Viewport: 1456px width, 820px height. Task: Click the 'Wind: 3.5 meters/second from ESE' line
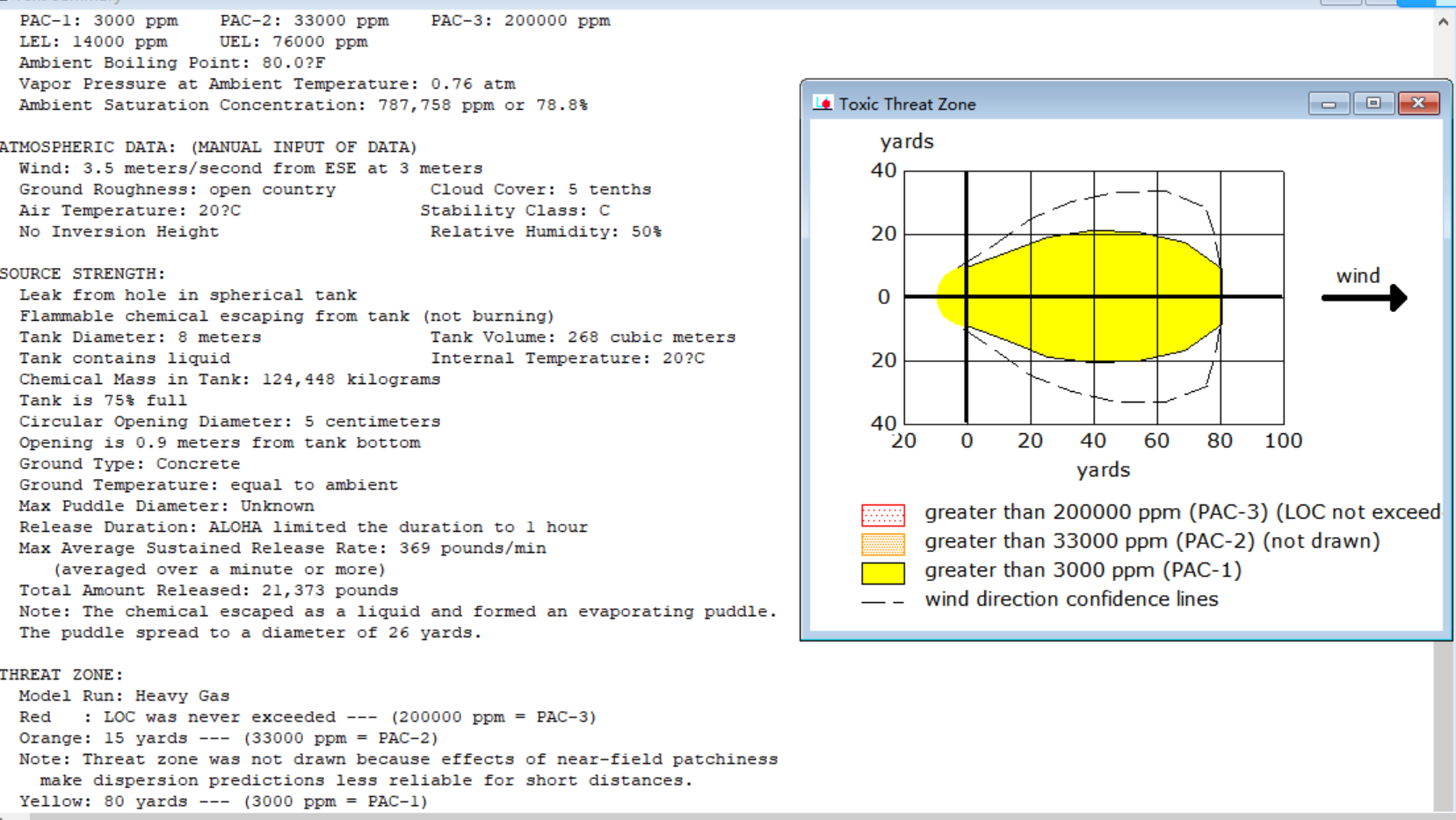click(x=251, y=168)
